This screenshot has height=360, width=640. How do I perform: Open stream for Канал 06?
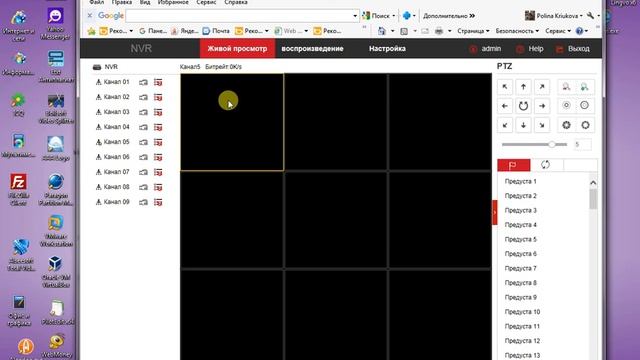[x=143, y=157]
